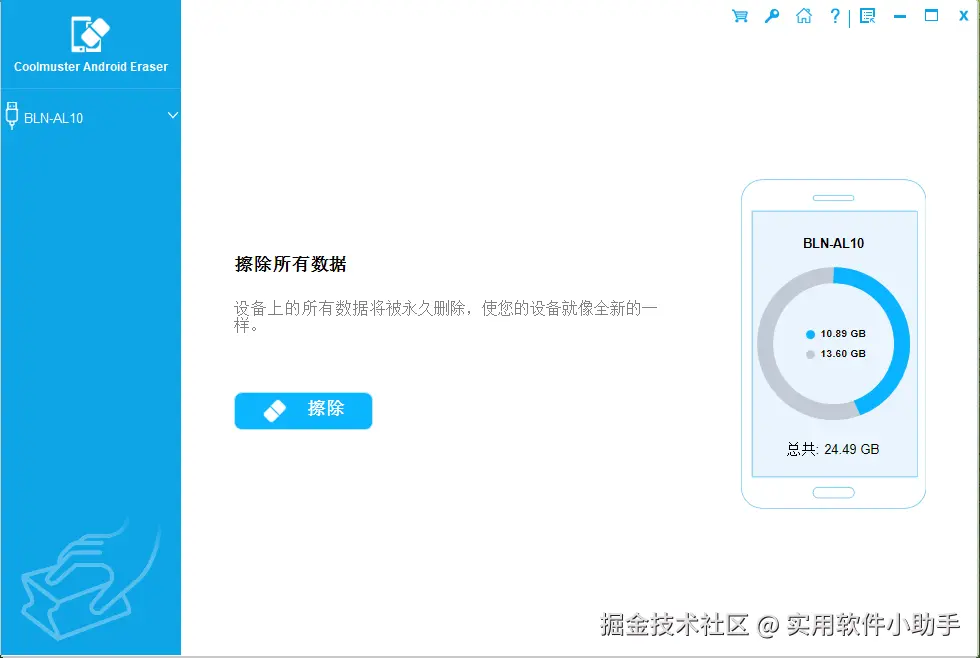
Task: Select BLN-AL10 in the sidebar
Action: pos(55,117)
